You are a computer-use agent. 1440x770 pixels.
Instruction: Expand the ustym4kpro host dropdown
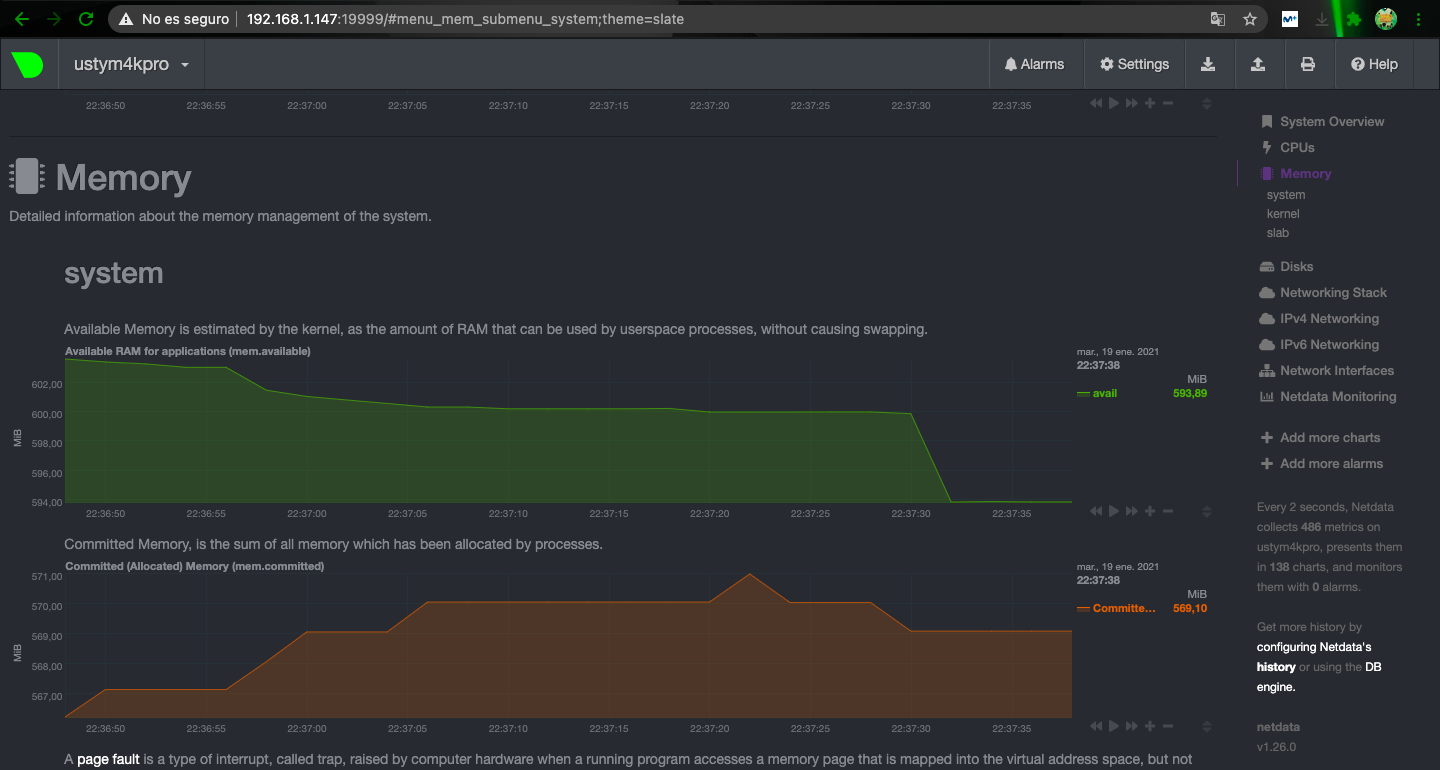point(131,64)
